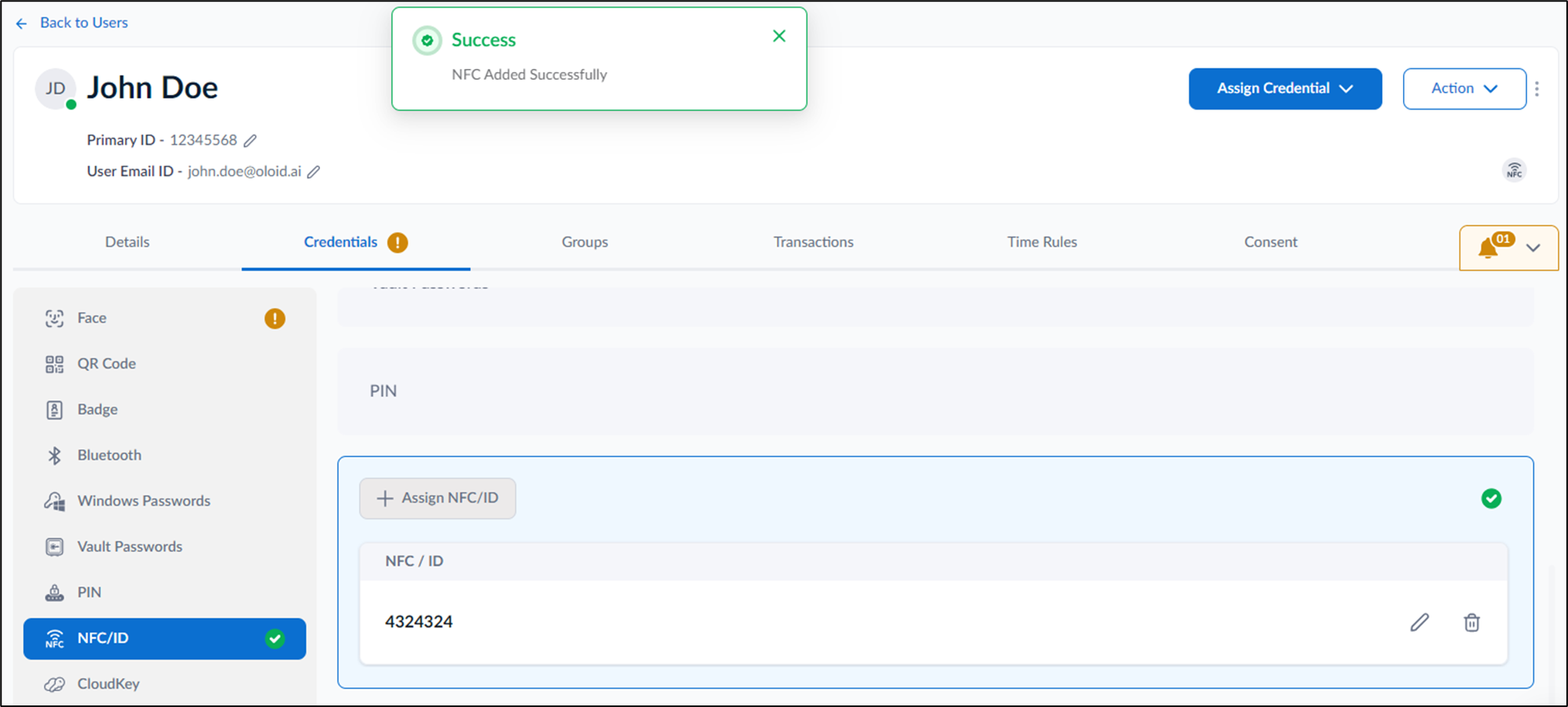Edit User Email ID with pencil icon
Image resolution: width=1568 pixels, height=707 pixels.
click(314, 172)
